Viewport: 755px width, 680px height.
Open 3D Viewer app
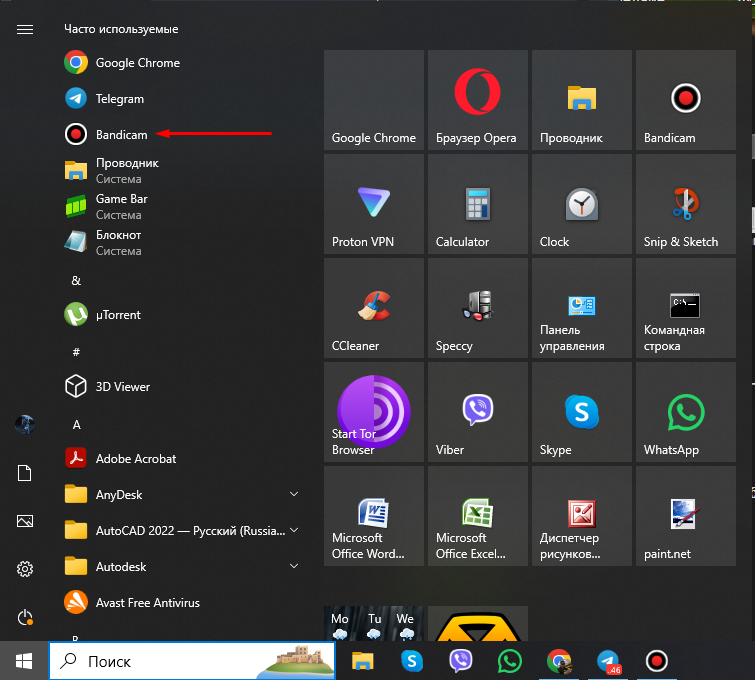click(x=181, y=387)
